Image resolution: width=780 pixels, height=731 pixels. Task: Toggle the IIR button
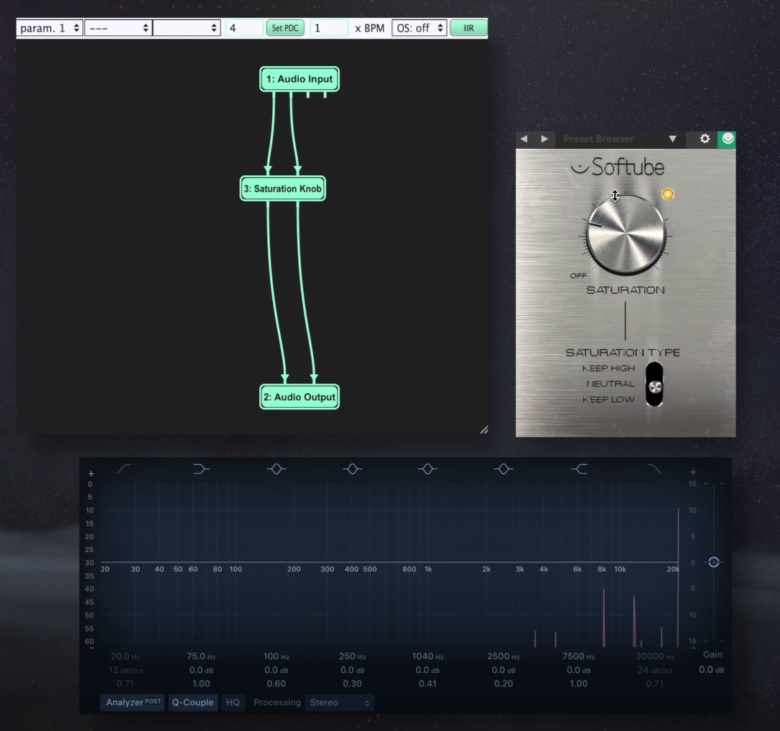point(469,28)
